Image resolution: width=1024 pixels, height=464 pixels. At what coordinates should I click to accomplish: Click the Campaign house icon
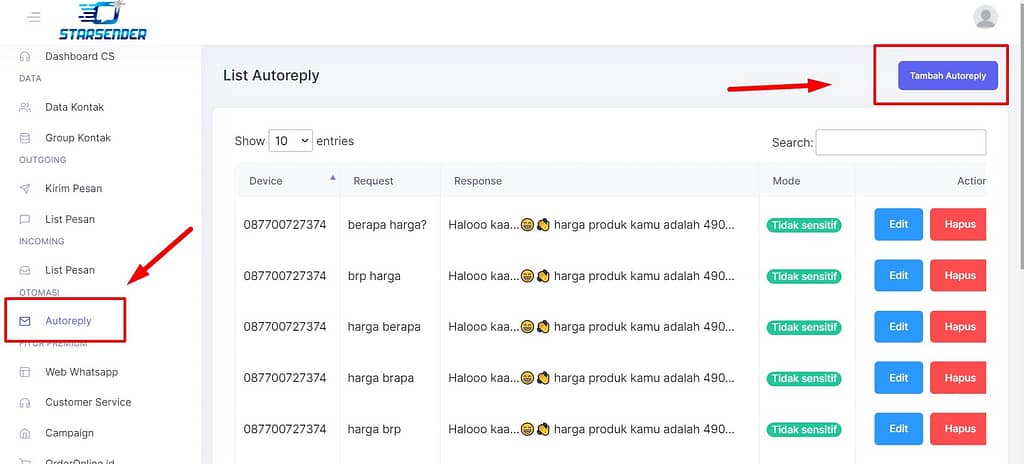click(x=25, y=433)
